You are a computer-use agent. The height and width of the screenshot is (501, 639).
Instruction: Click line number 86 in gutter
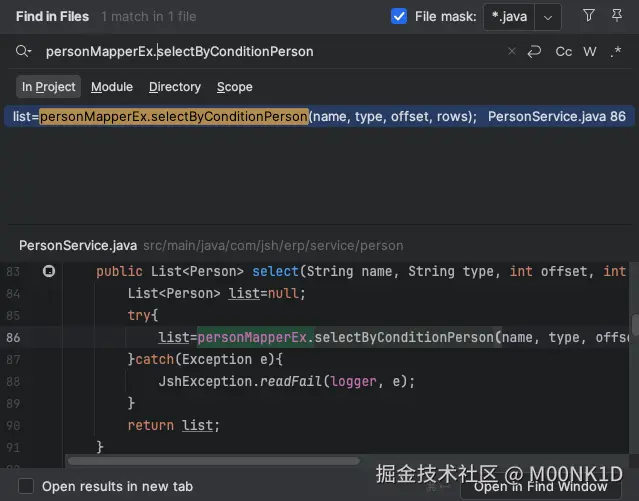click(13, 338)
